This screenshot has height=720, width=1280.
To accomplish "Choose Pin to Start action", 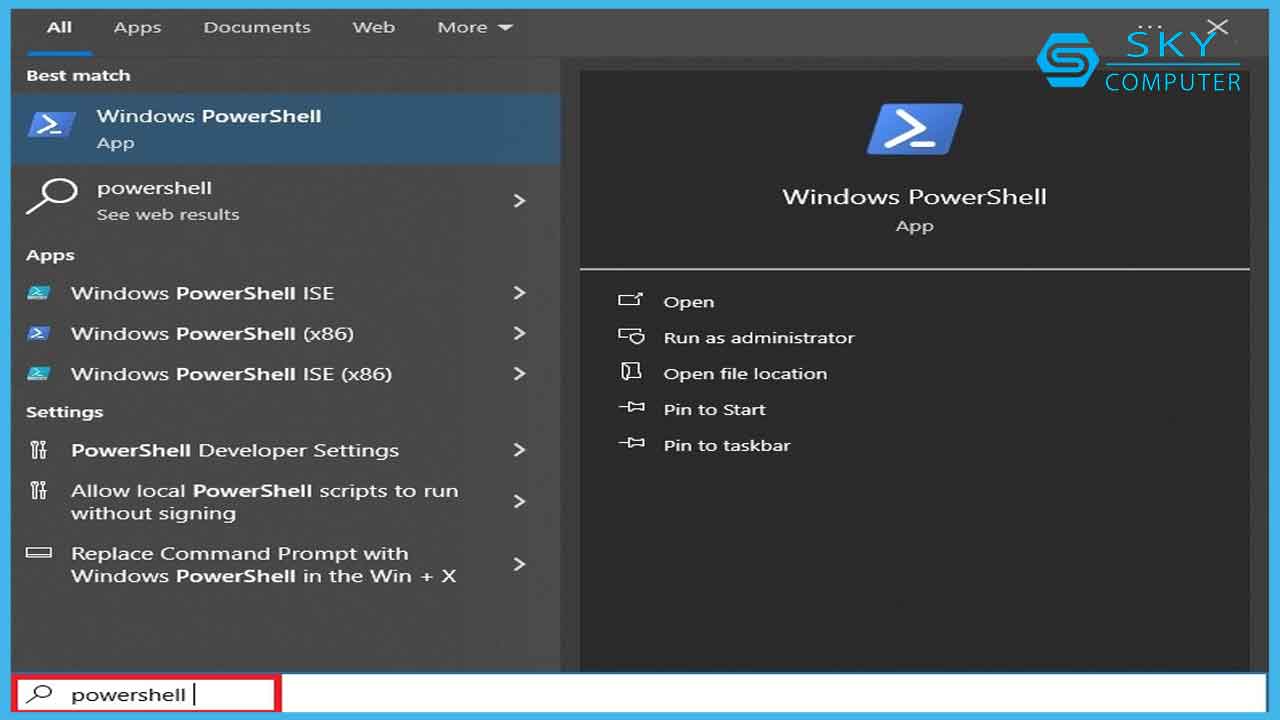I will pos(714,409).
